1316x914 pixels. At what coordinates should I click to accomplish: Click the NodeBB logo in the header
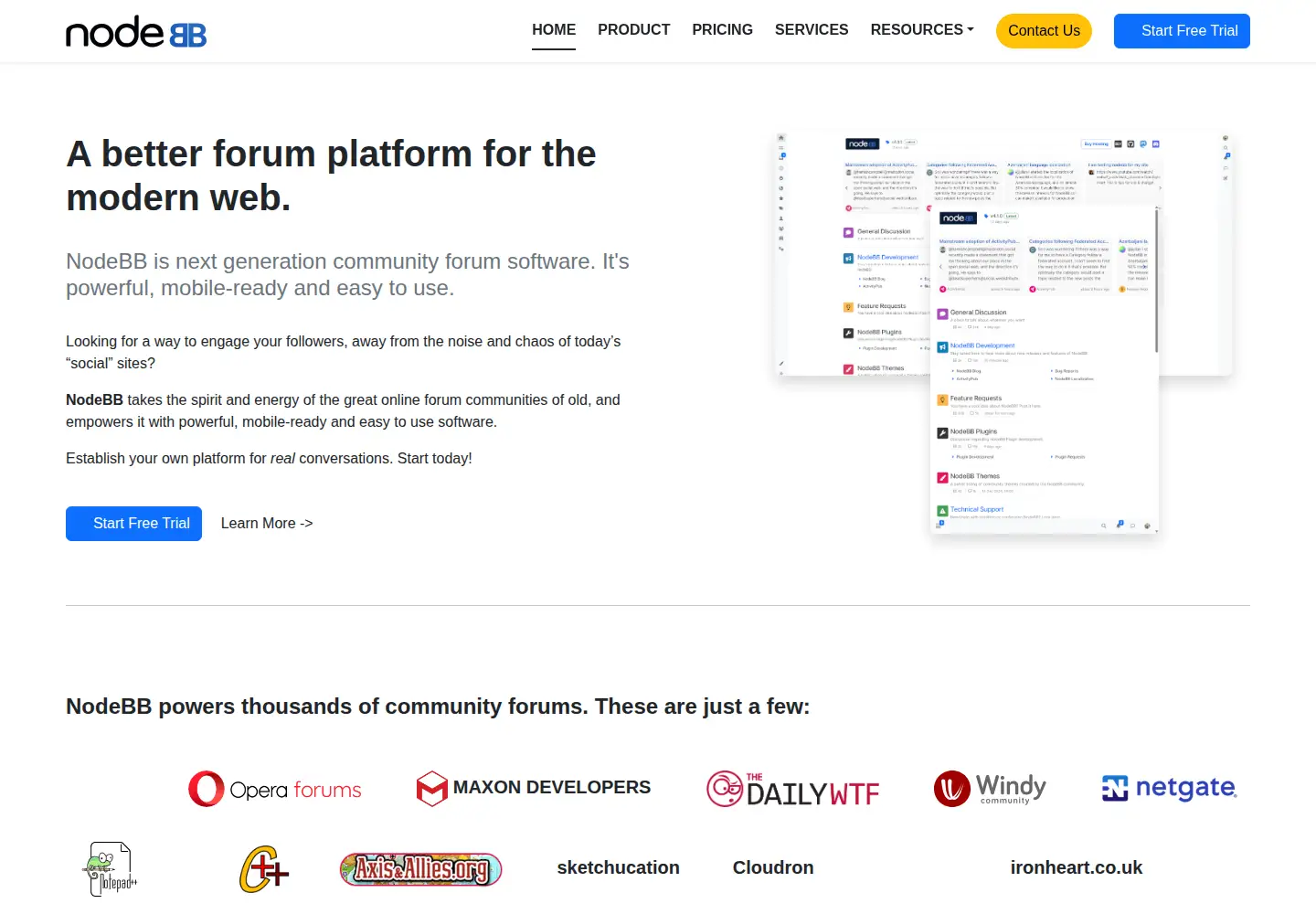click(136, 32)
